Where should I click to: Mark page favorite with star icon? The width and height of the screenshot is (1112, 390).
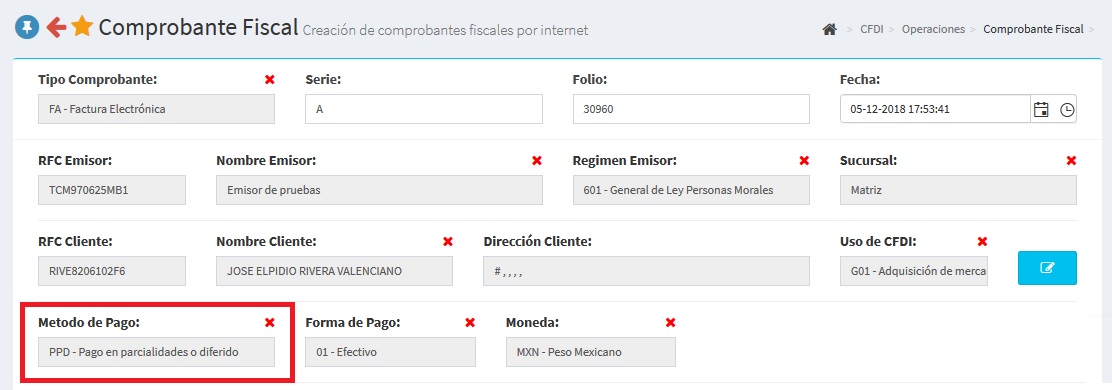tap(82, 27)
